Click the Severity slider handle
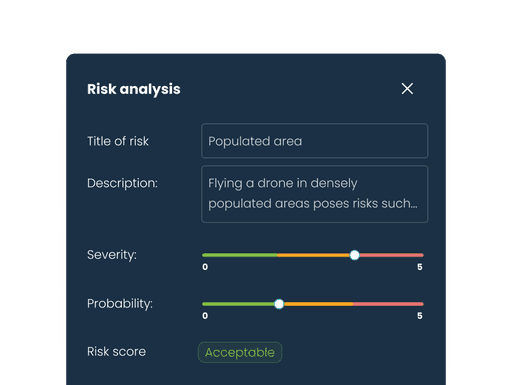The width and height of the screenshot is (512, 385). click(x=355, y=255)
